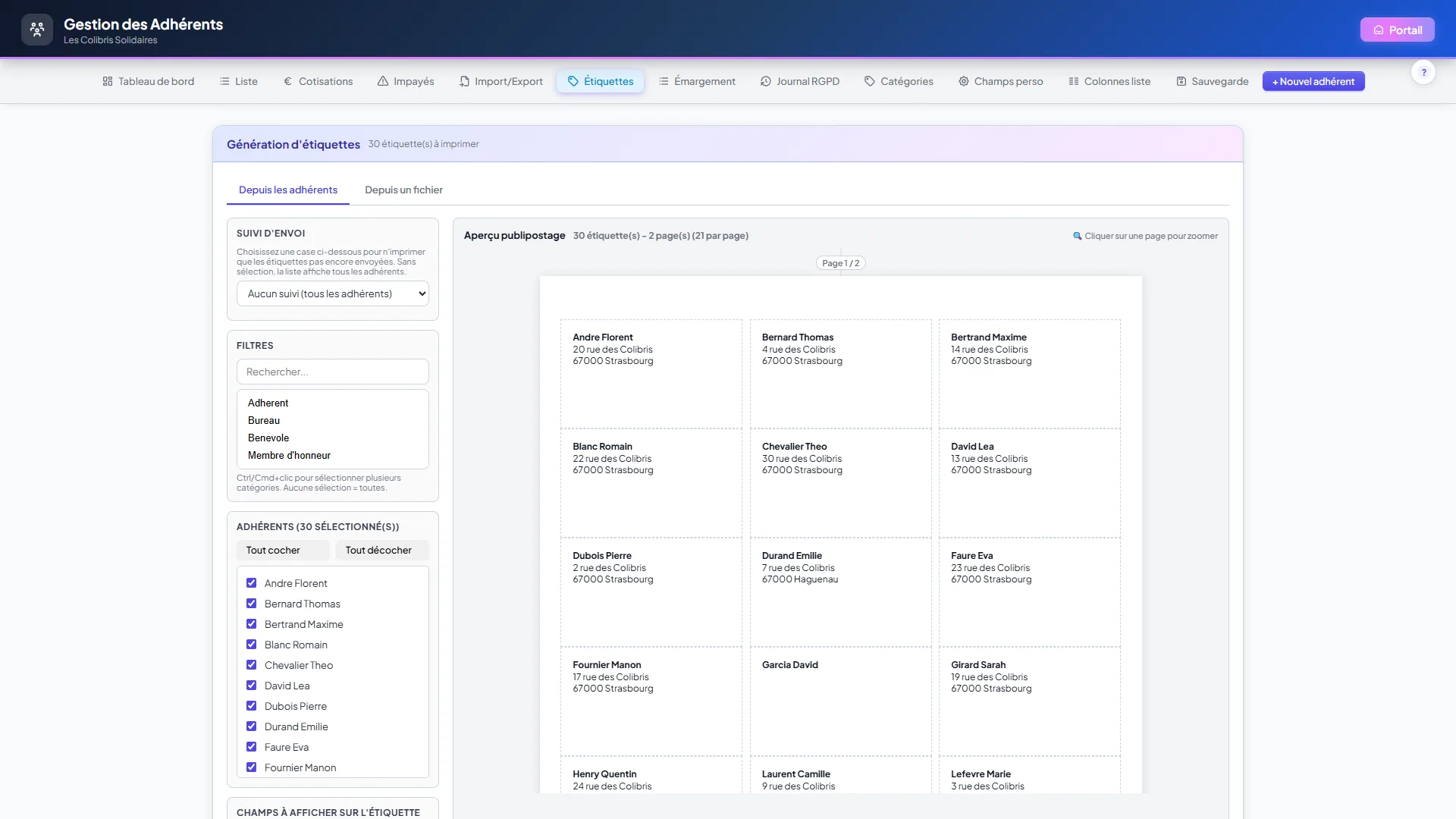
Task: Open Champs perso gear icon
Action: click(964, 81)
